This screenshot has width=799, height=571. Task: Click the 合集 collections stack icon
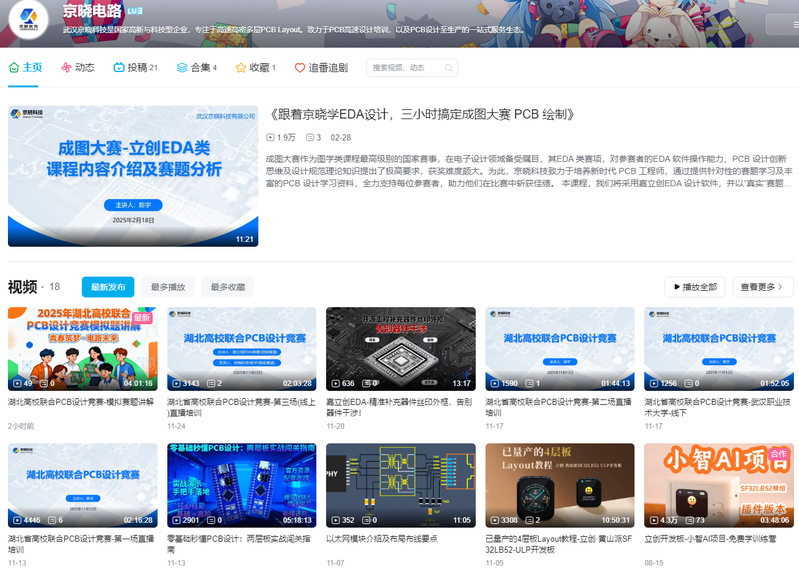point(181,68)
